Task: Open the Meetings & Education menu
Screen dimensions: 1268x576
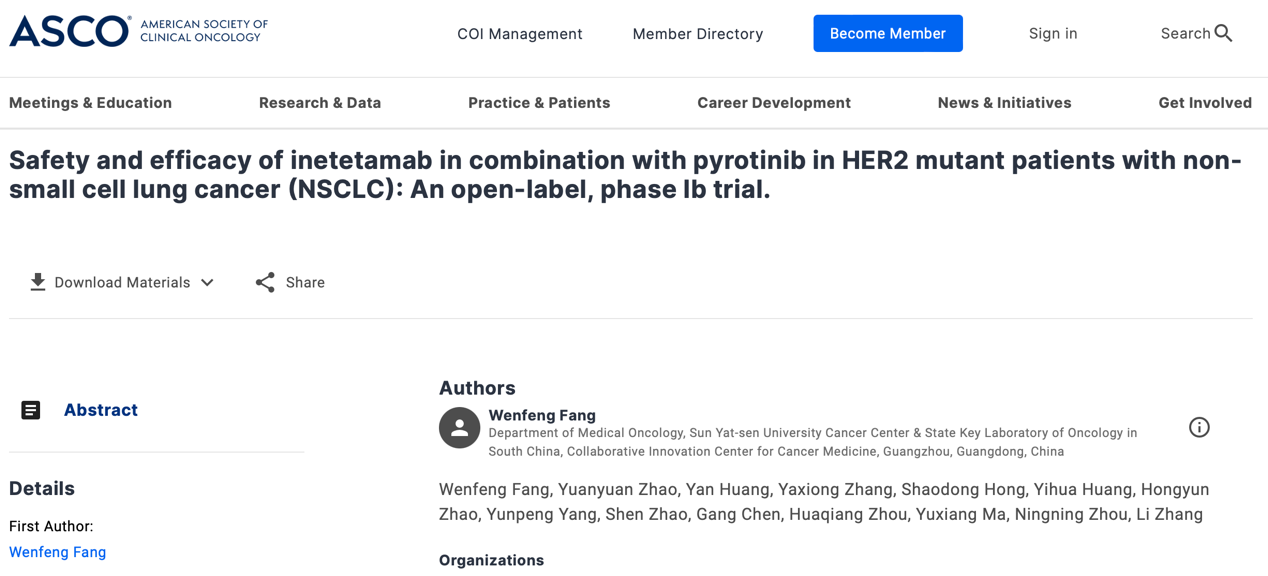Action: [x=90, y=103]
